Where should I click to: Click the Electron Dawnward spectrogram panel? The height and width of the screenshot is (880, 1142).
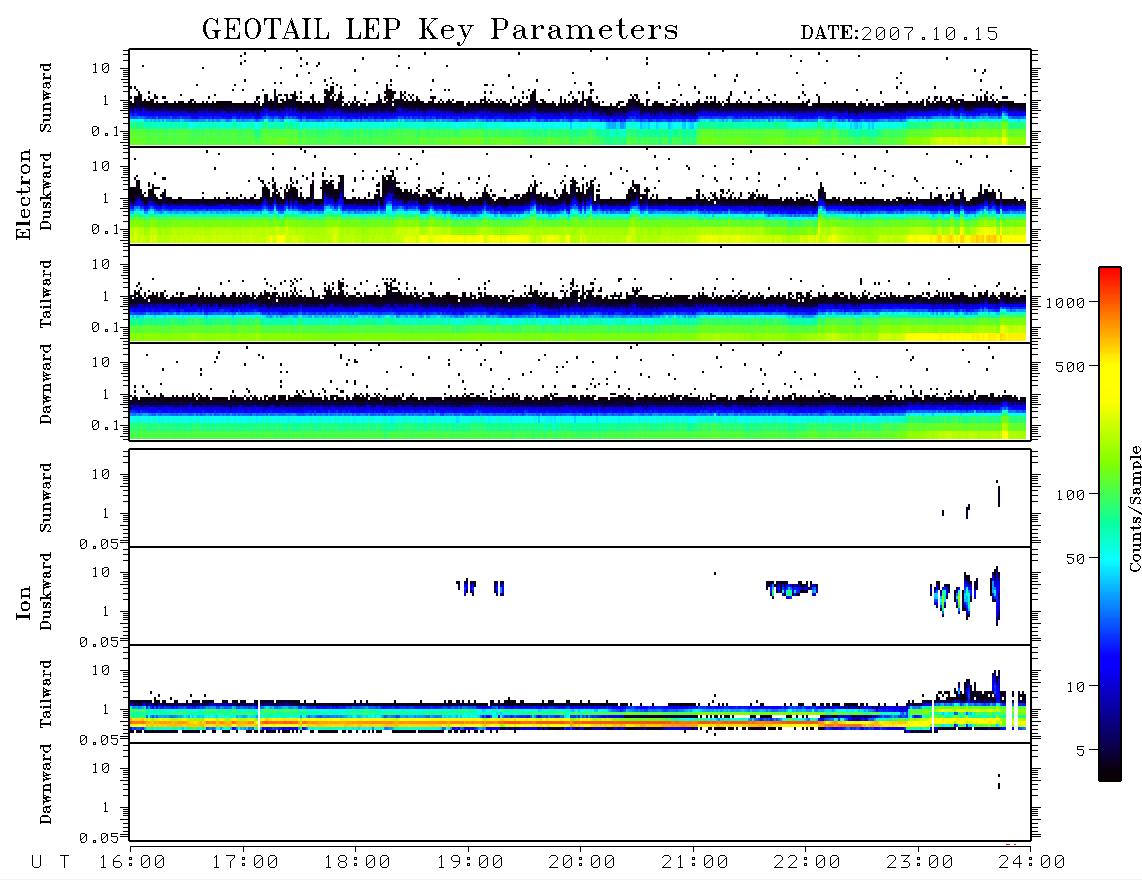coord(580,391)
